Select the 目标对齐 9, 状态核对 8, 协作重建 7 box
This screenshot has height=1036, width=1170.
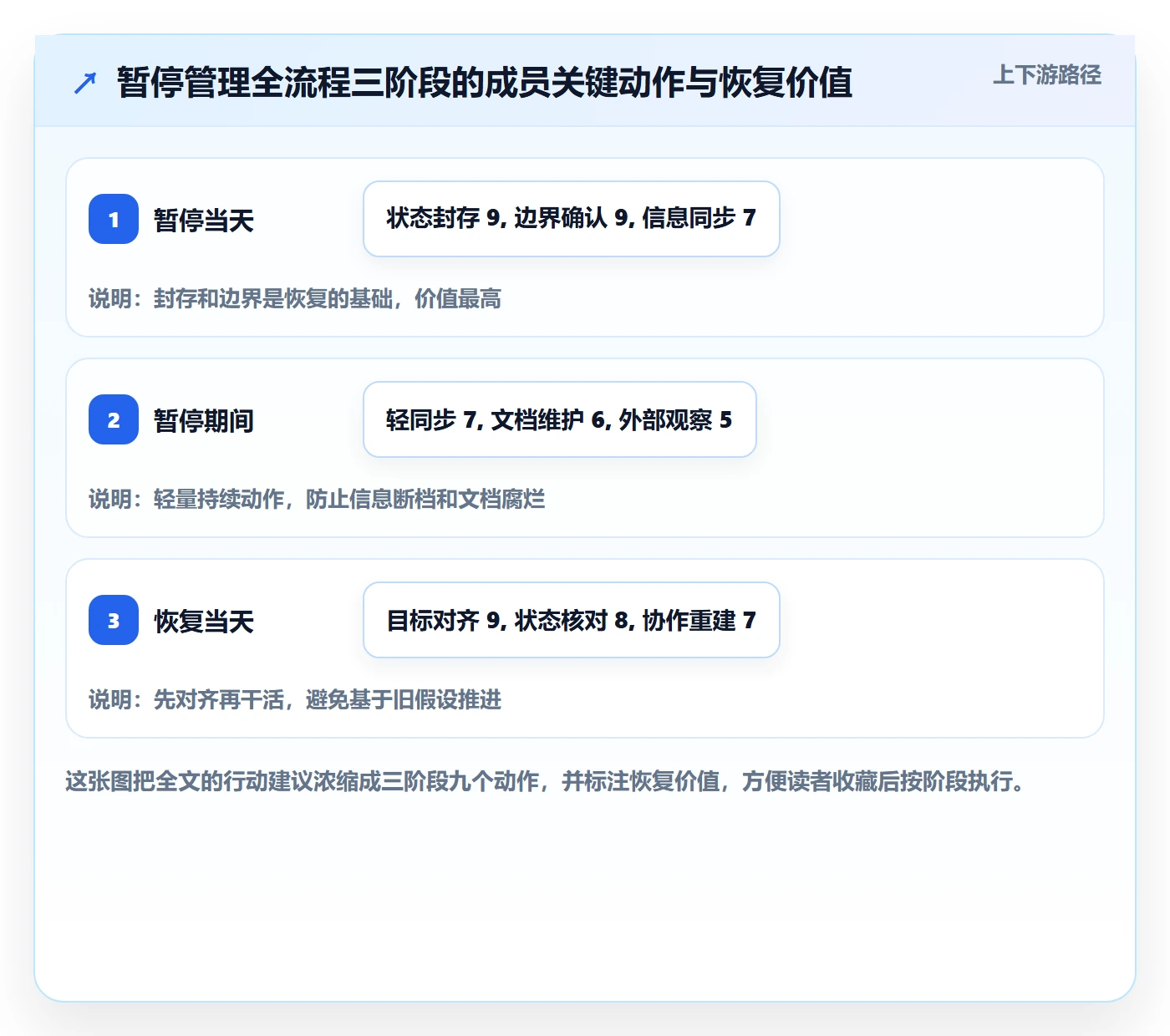click(572, 620)
